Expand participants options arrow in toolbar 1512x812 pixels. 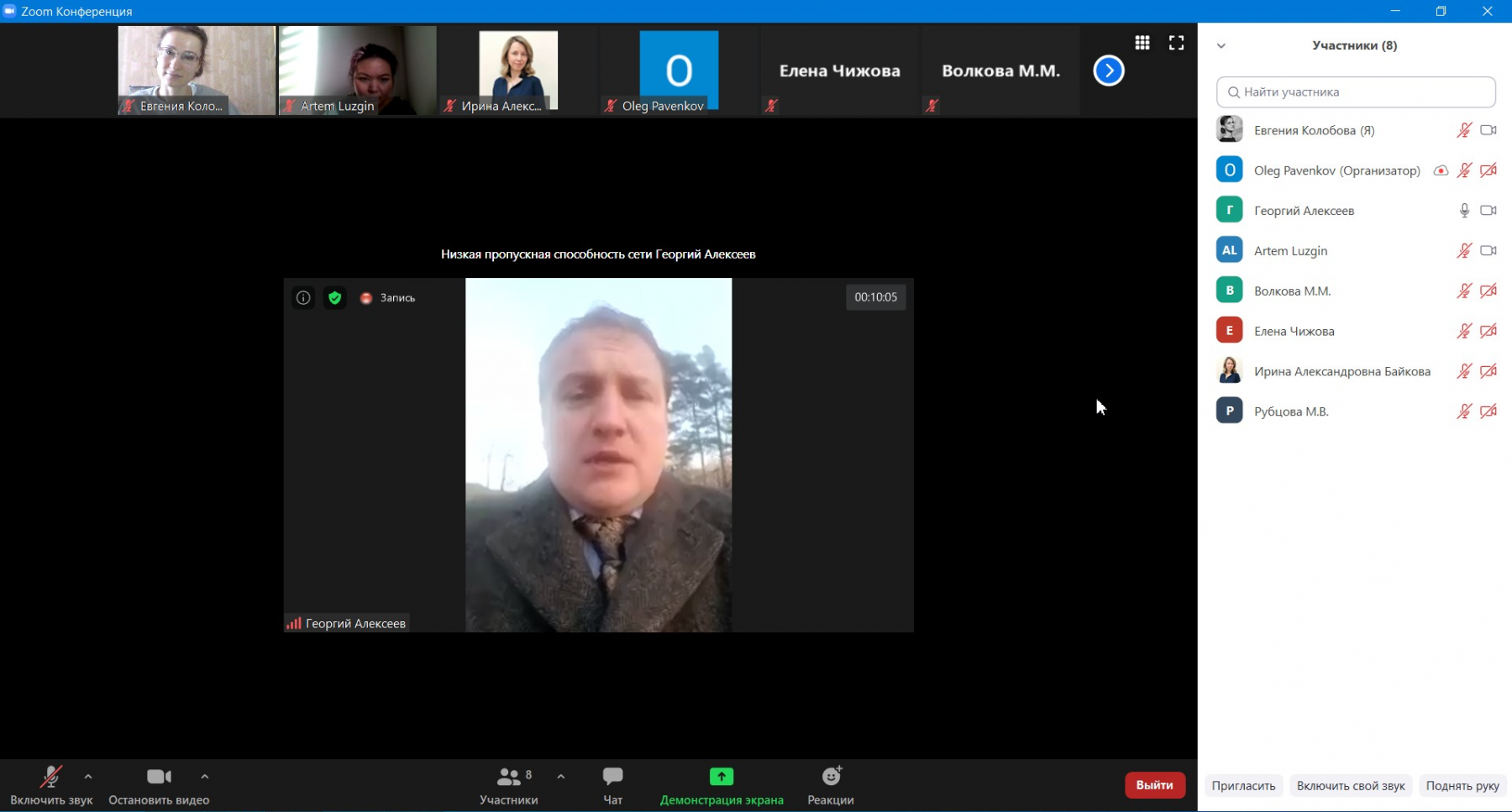[x=561, y=777]
